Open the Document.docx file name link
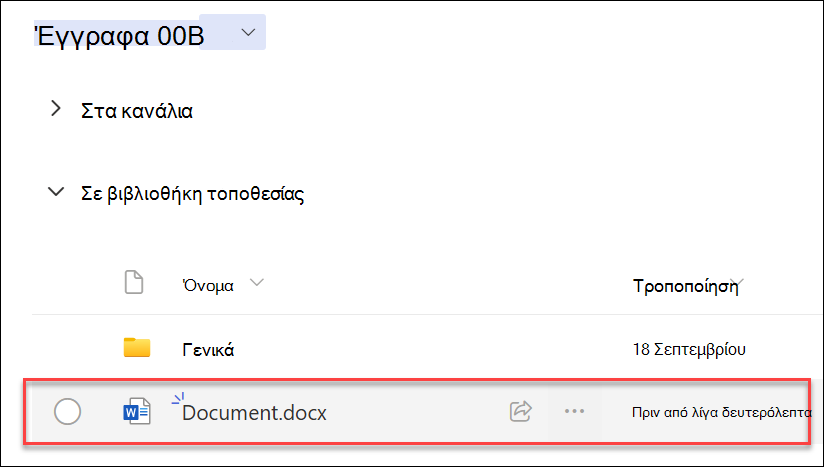This screenshot has height=467, width=824. [x=254, y=412]
